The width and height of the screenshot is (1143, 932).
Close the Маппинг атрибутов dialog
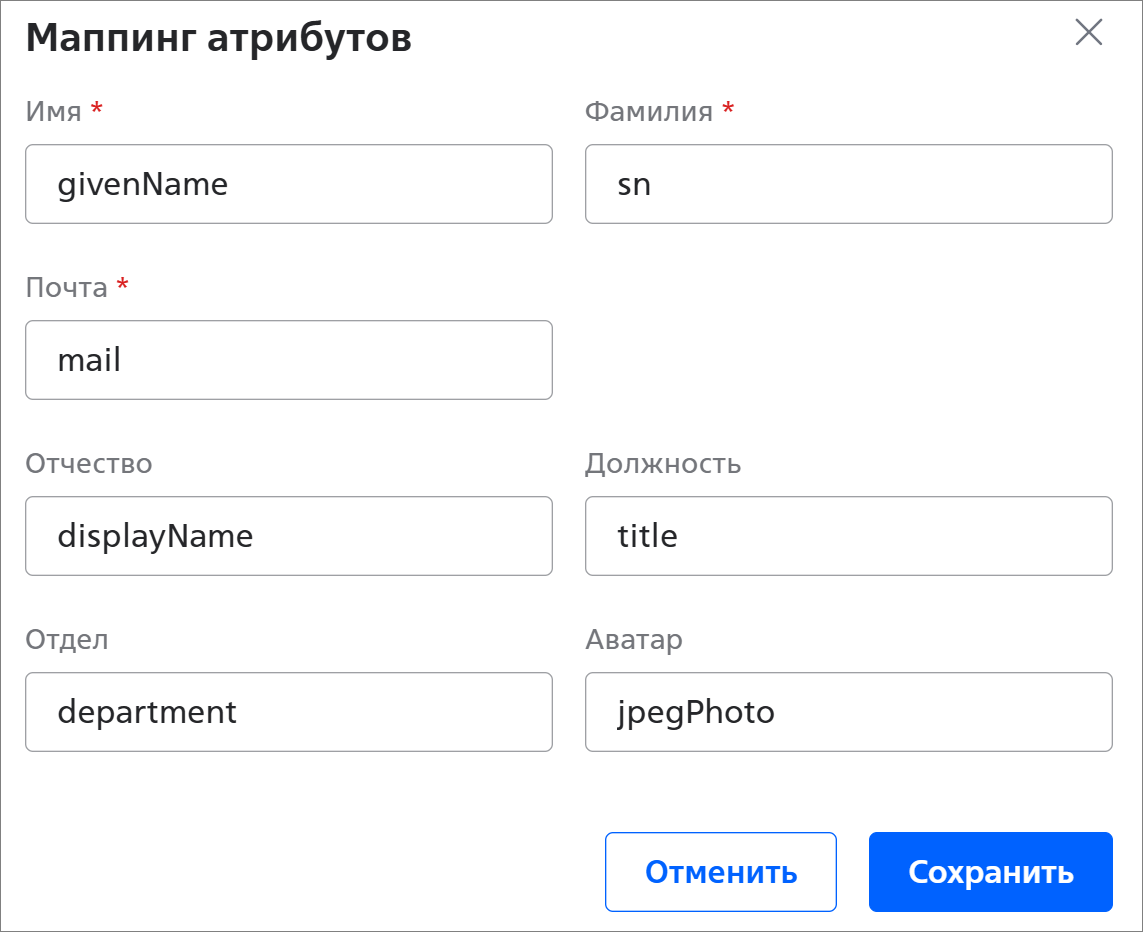click(1088, 32)
